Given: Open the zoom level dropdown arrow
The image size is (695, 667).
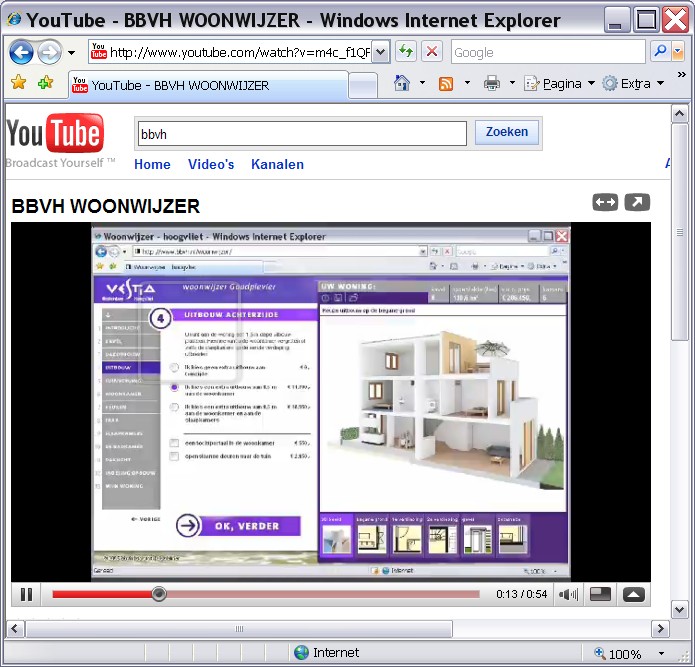Looking at the screenshot, I should point(661,653).
